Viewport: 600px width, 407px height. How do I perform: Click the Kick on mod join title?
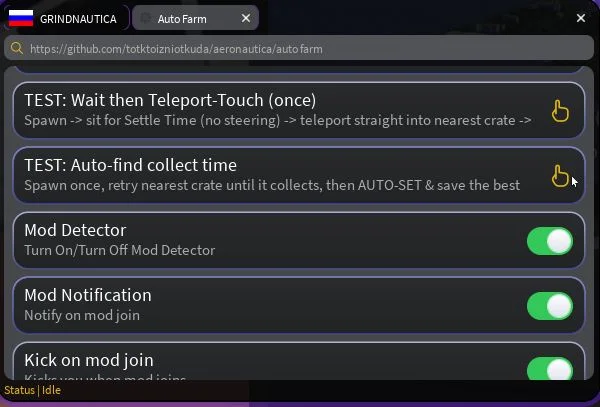89,360
